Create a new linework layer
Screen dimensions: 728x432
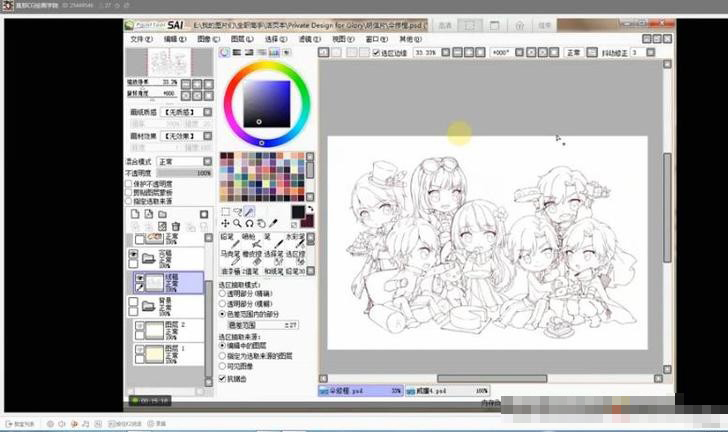[149, 214]
